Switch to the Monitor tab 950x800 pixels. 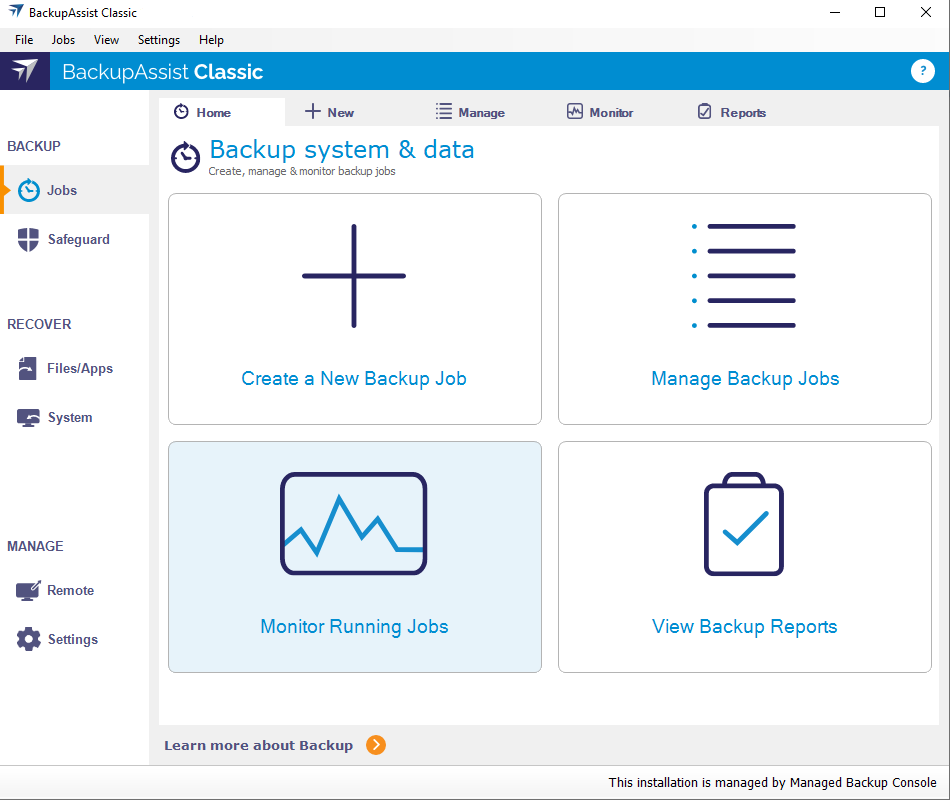[614, 112]
